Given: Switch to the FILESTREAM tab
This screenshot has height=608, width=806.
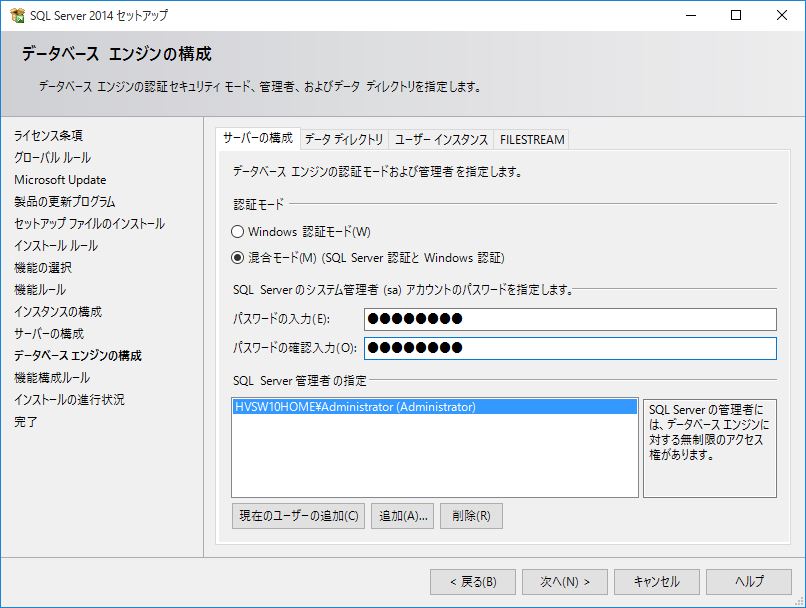Looking at the screenshot, I should [532, 139].
